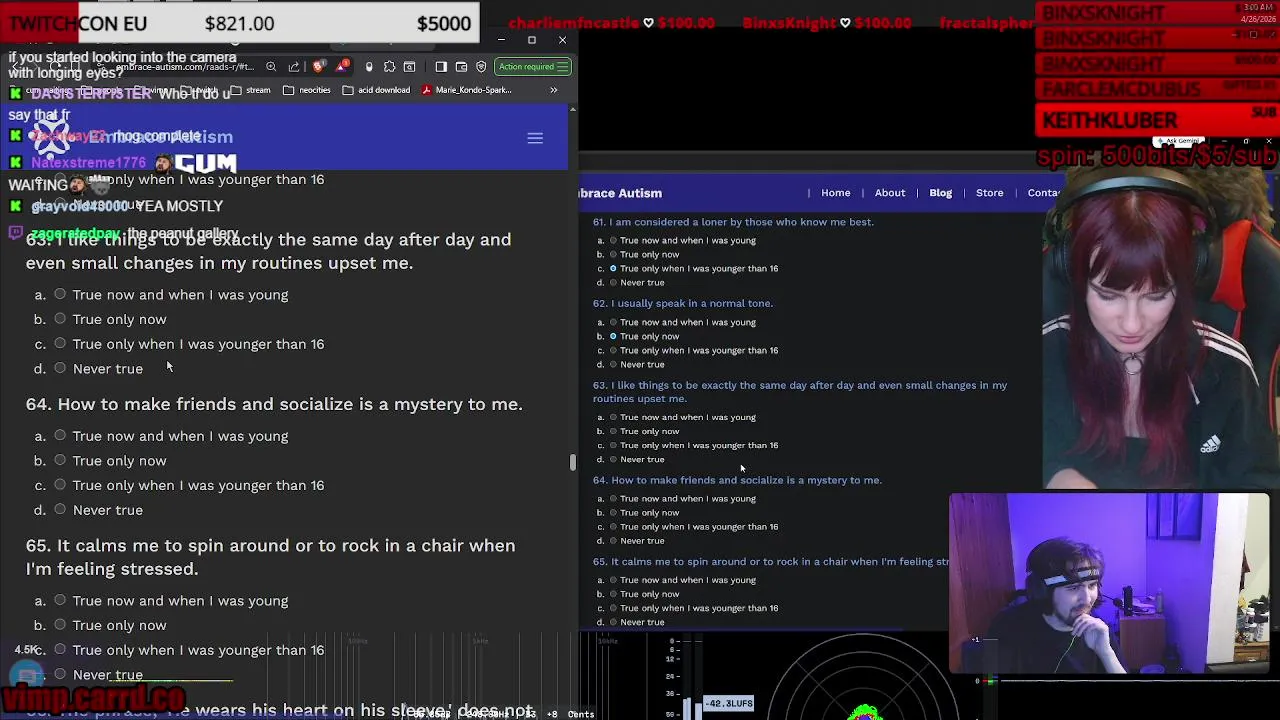Open Home in right window's site menu

pos(836,193)
